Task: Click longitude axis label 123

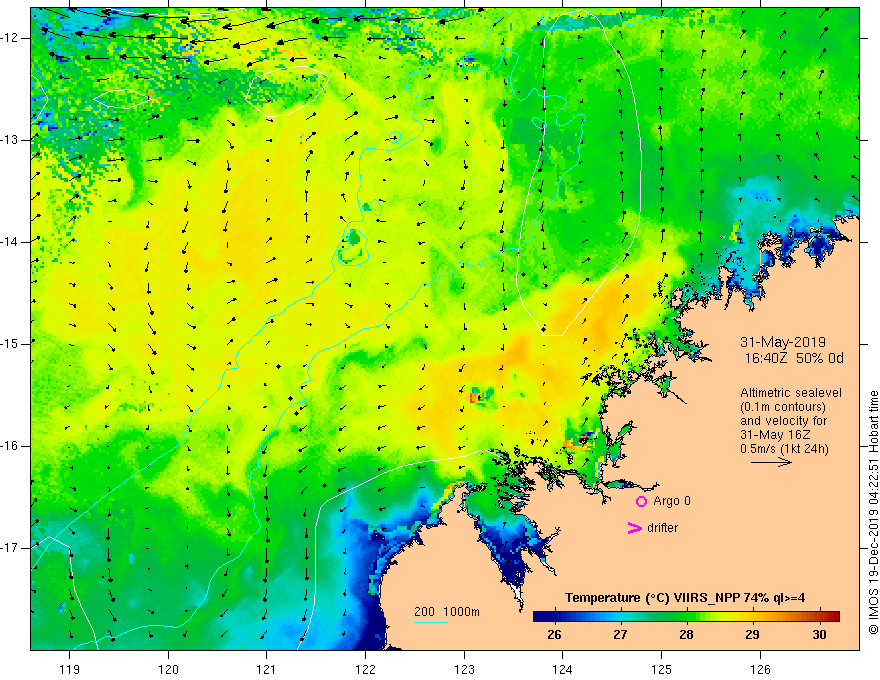Action: click(464, 669)
